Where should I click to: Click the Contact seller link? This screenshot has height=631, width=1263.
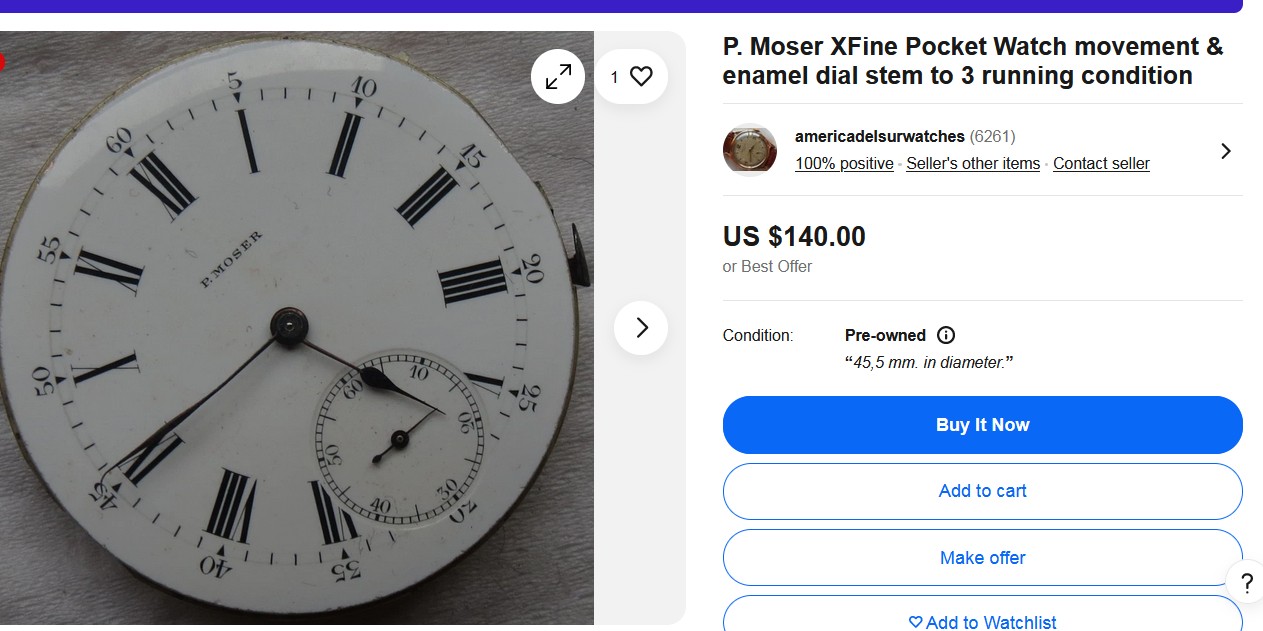(1101, 164)
